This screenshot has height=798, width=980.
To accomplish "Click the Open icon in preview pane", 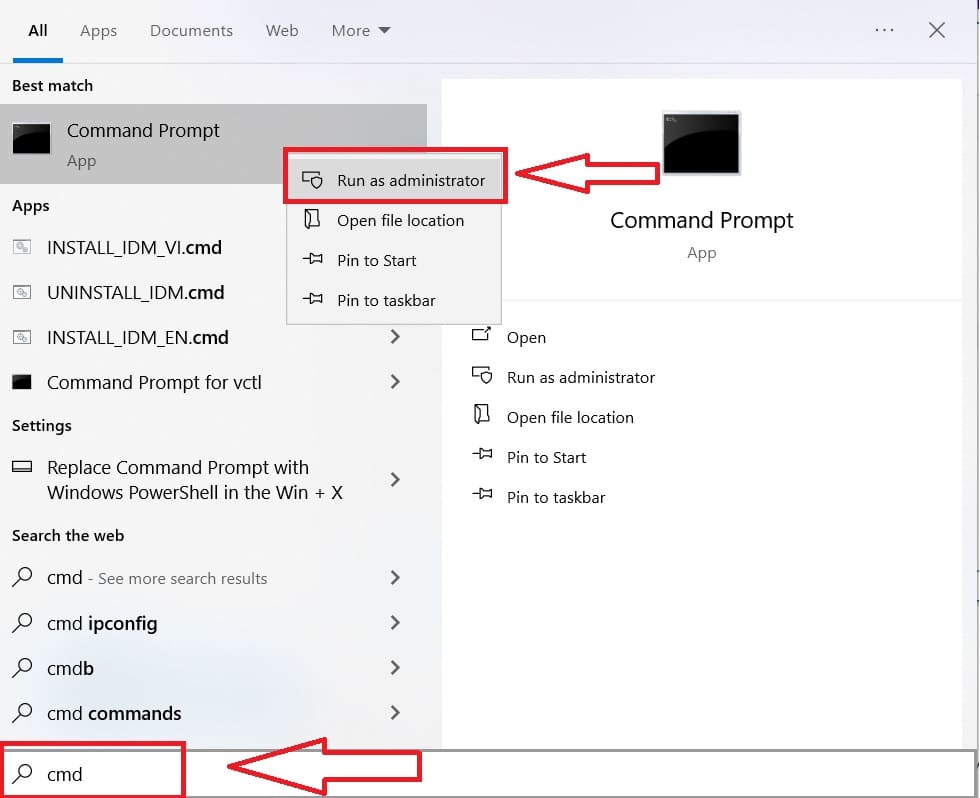I will point(481,334).
